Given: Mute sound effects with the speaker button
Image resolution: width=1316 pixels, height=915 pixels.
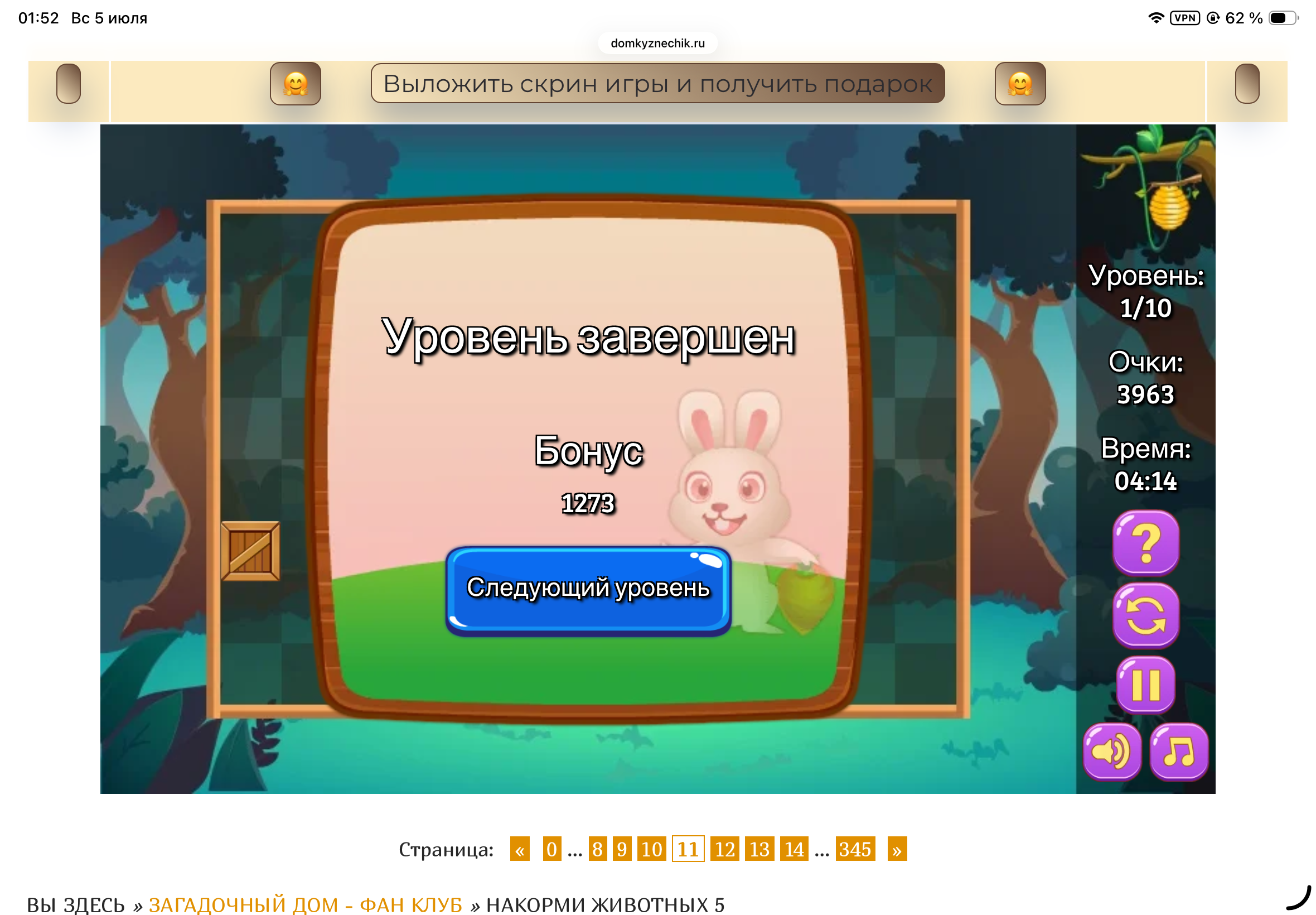Looking at the screenshot, I should (x=1111, y=752).
